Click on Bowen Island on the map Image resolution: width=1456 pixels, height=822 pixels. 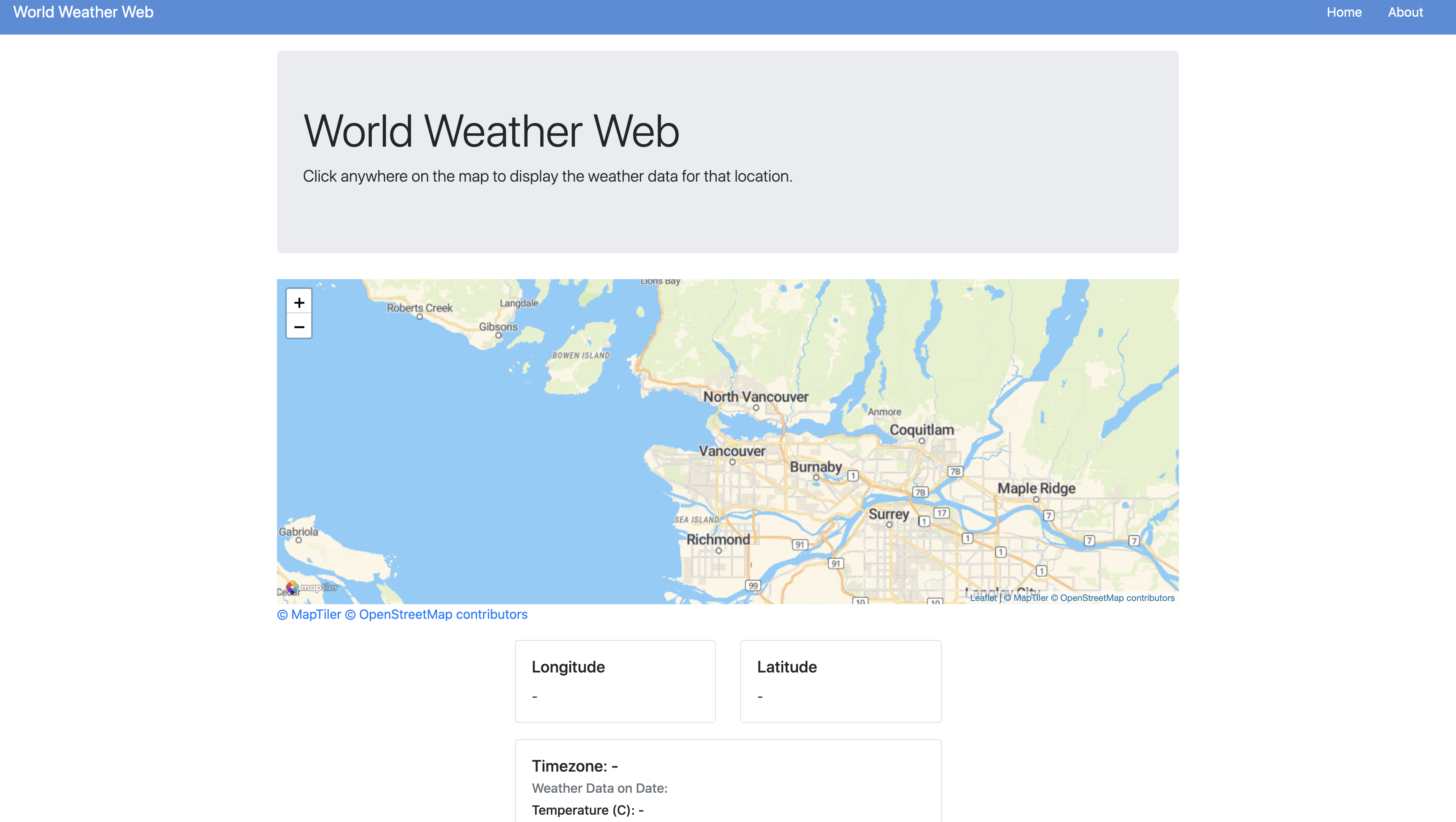(581, 356)
